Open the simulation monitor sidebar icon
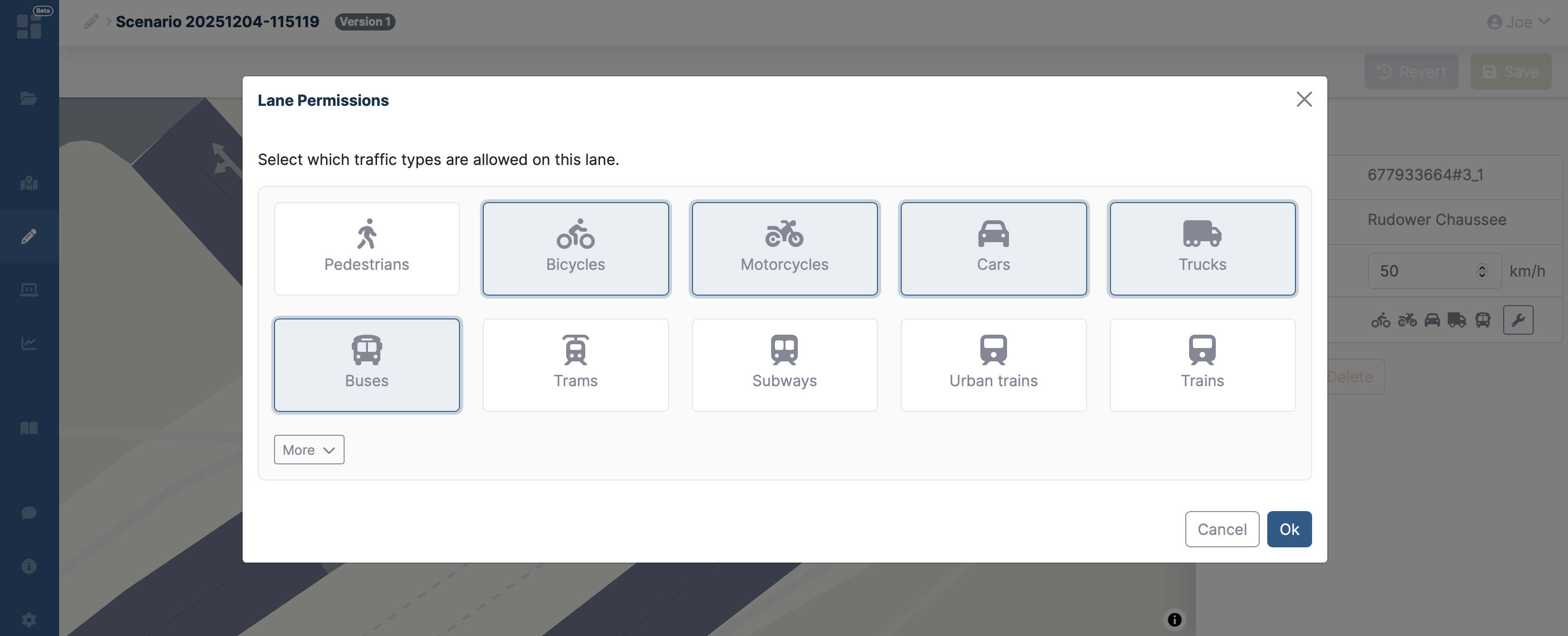 click(x=29, y=289)
